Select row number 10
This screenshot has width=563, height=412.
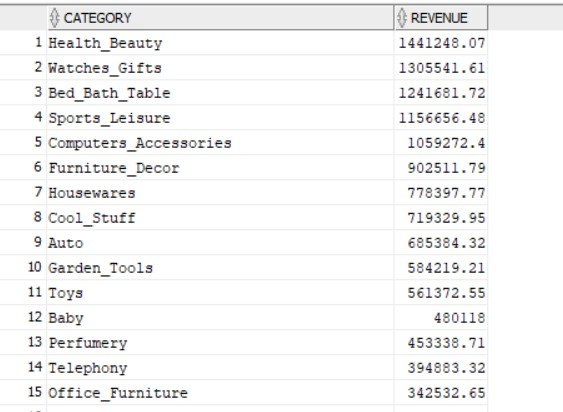[x=35, y=267]
